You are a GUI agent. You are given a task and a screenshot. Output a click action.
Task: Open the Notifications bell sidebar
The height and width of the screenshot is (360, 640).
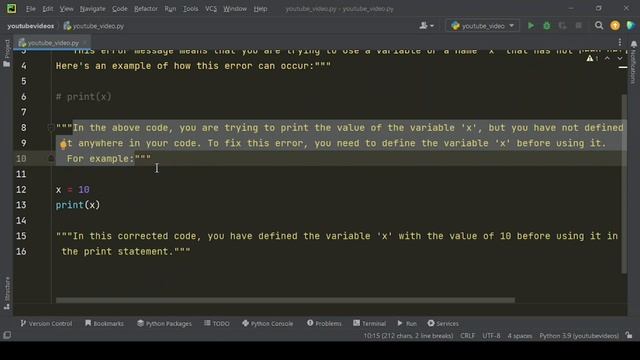(x=633, y=62)
